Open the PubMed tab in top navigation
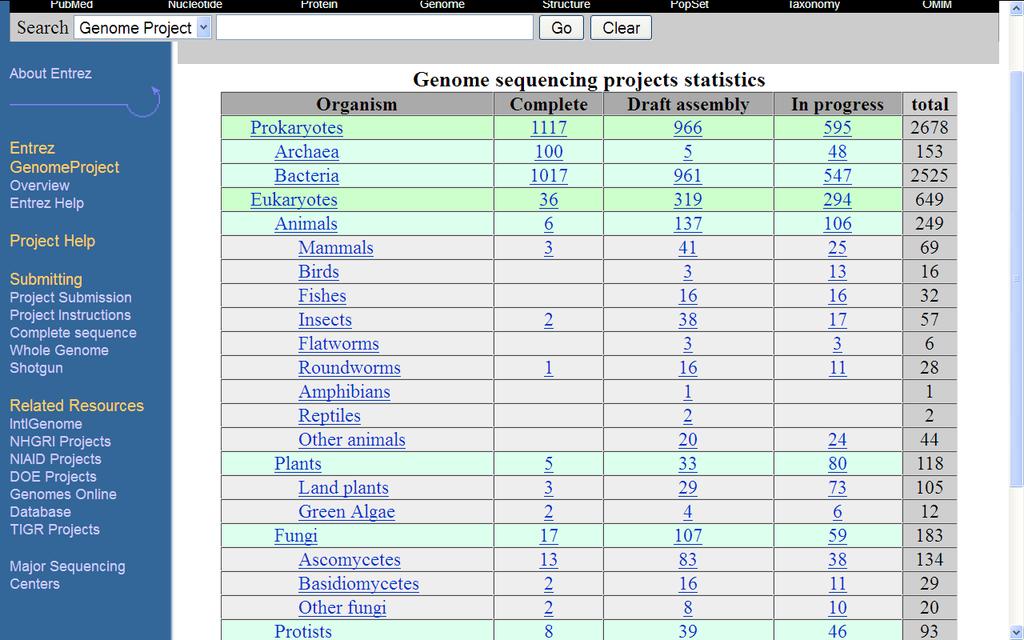This screenshot has width=1024, height=640. (71, 5)
